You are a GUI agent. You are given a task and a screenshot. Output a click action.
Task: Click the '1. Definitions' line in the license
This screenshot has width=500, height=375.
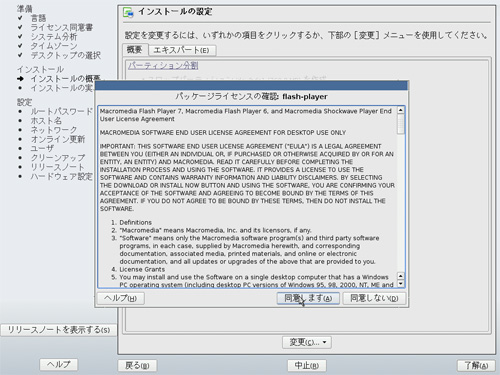click(x=132, y=222)
